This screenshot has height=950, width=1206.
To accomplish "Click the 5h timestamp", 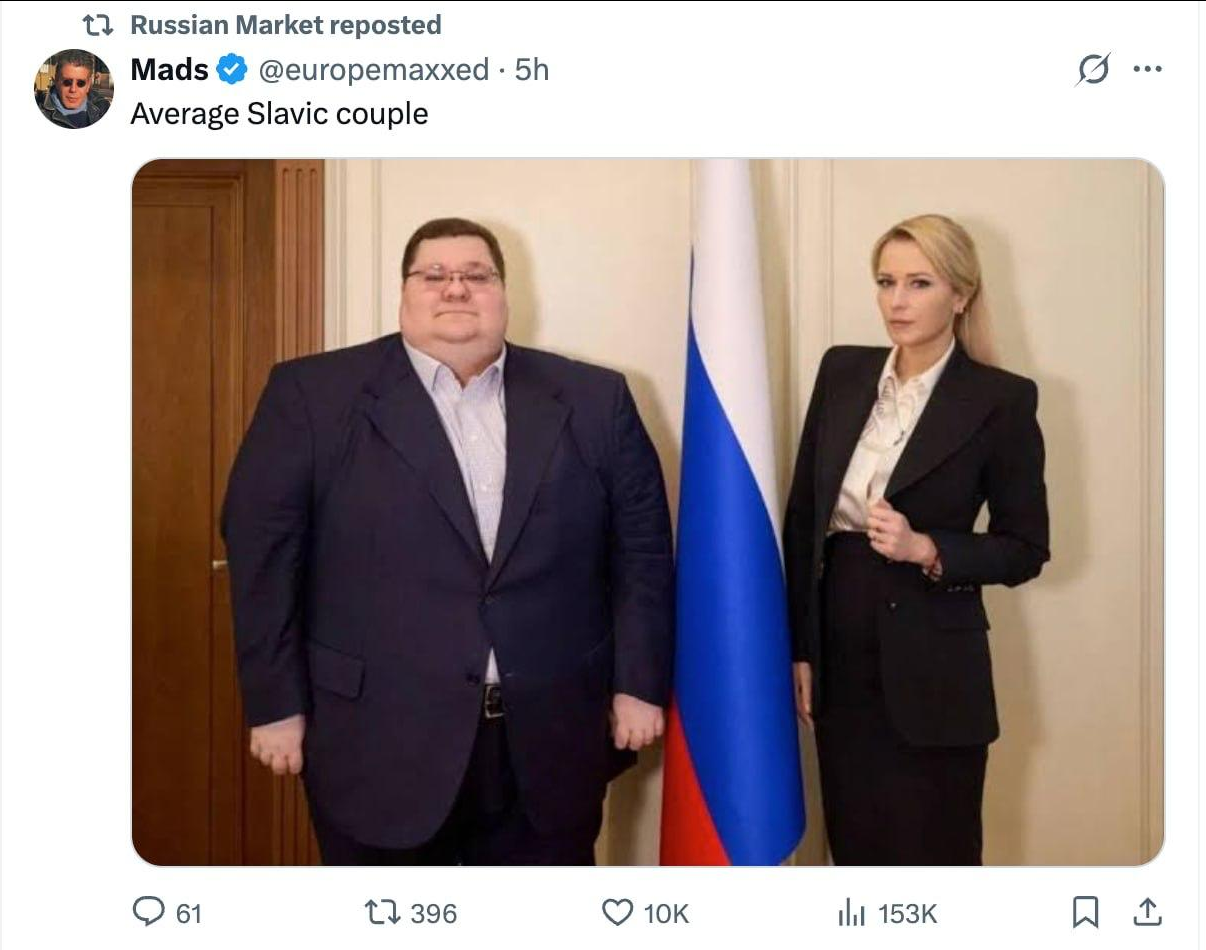I will click(532, 70).
